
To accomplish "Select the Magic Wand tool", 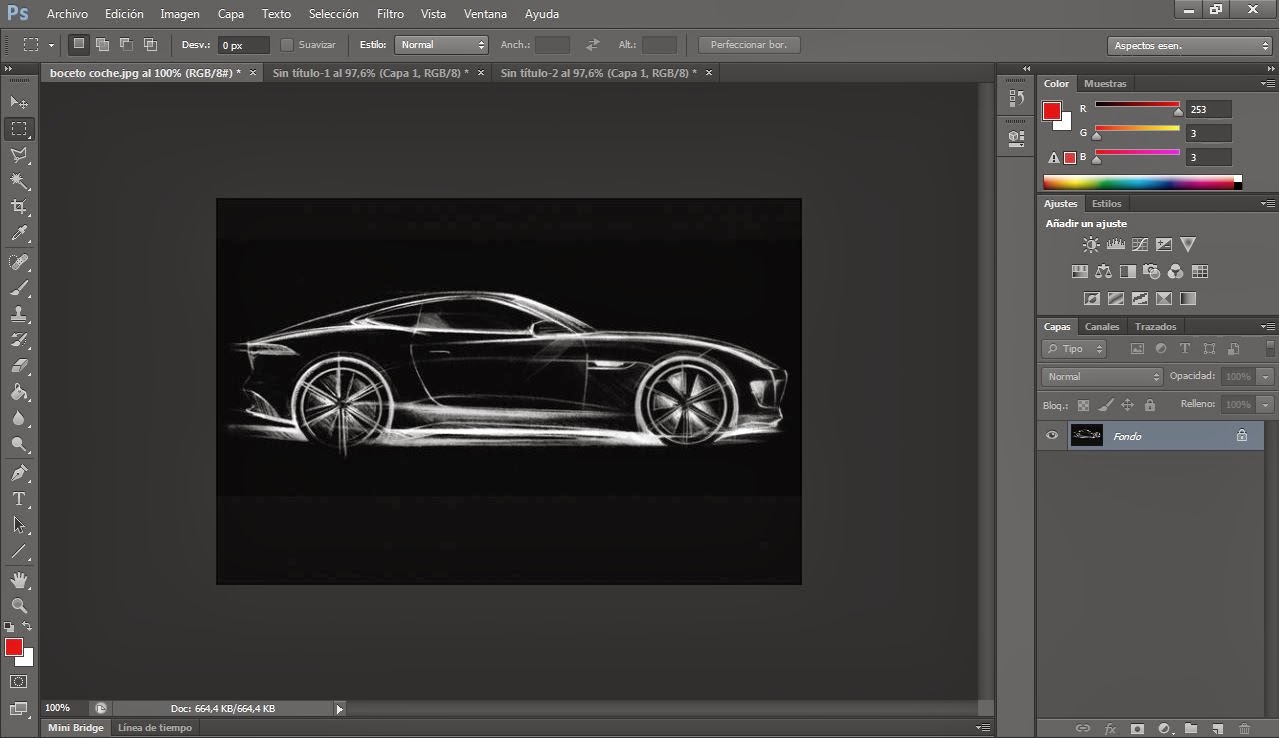I will coord(19,181).
